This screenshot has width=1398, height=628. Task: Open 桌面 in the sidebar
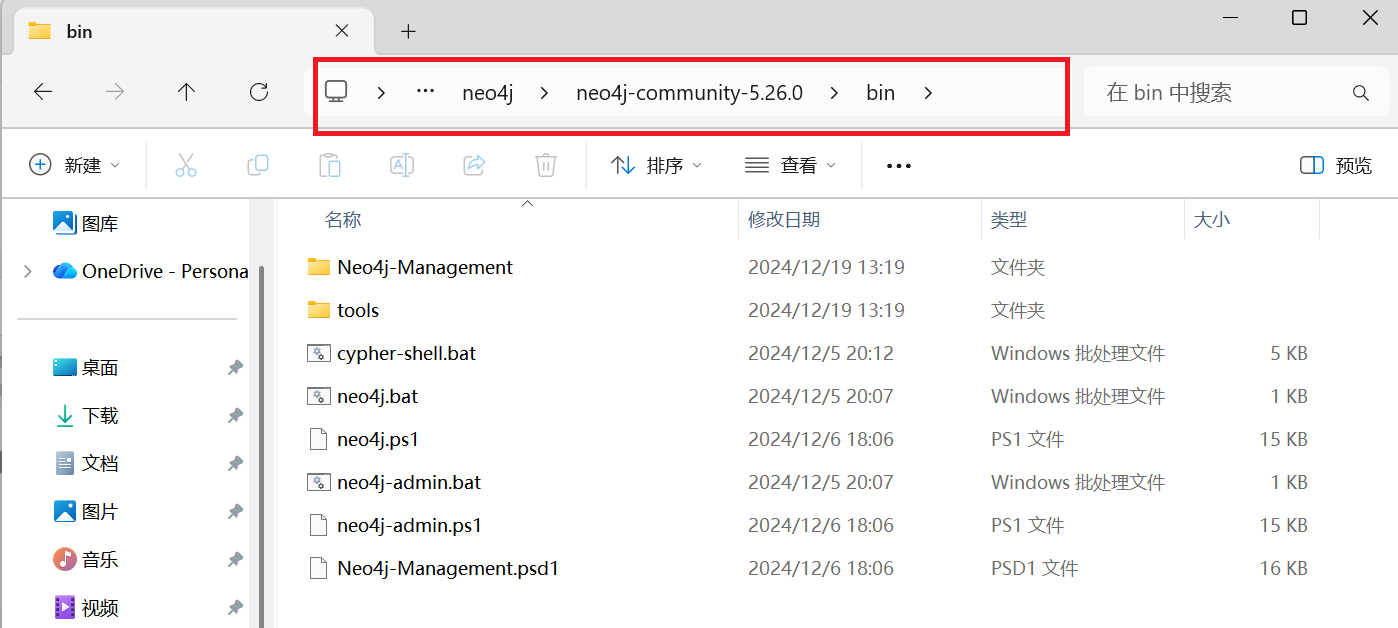click(85, 368)
